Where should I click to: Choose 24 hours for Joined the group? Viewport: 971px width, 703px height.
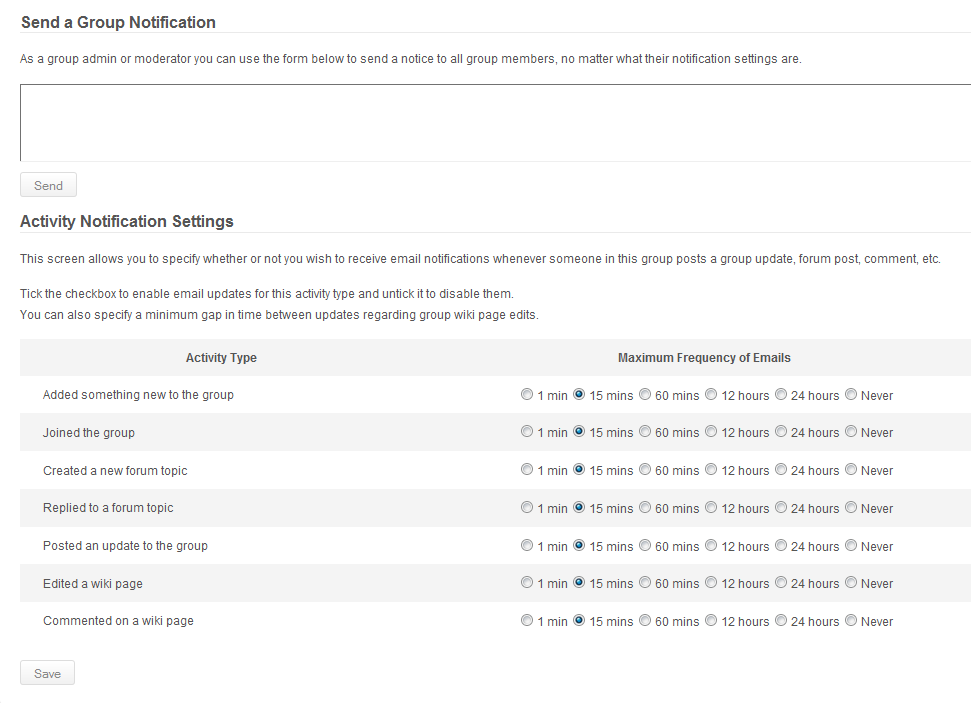(x=781, y=432)
